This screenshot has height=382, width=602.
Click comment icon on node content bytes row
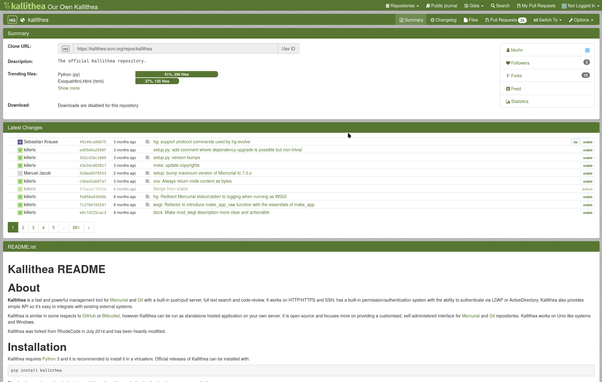147,181
